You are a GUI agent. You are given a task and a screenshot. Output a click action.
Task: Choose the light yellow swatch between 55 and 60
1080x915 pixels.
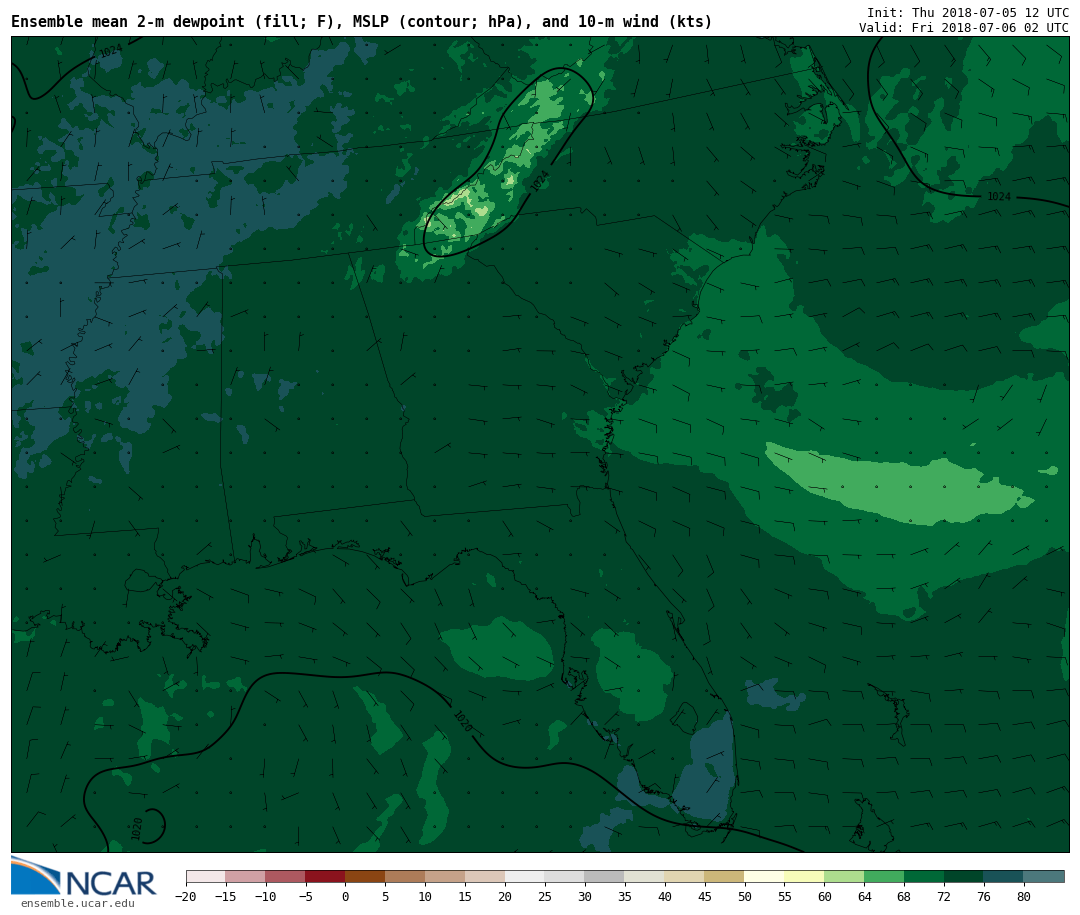[x=804, y=876]
